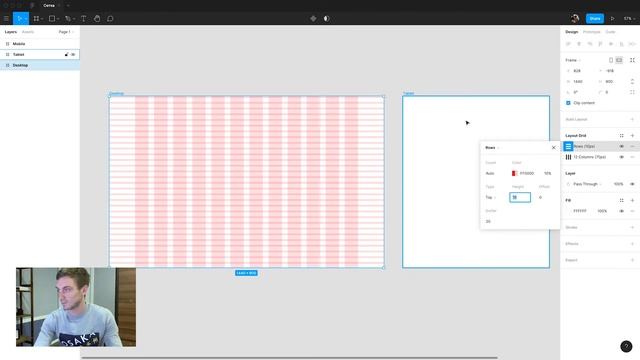The image size is (640, 360).
Task: Add a new layout grid with plus icon
Action: point(632,136)
